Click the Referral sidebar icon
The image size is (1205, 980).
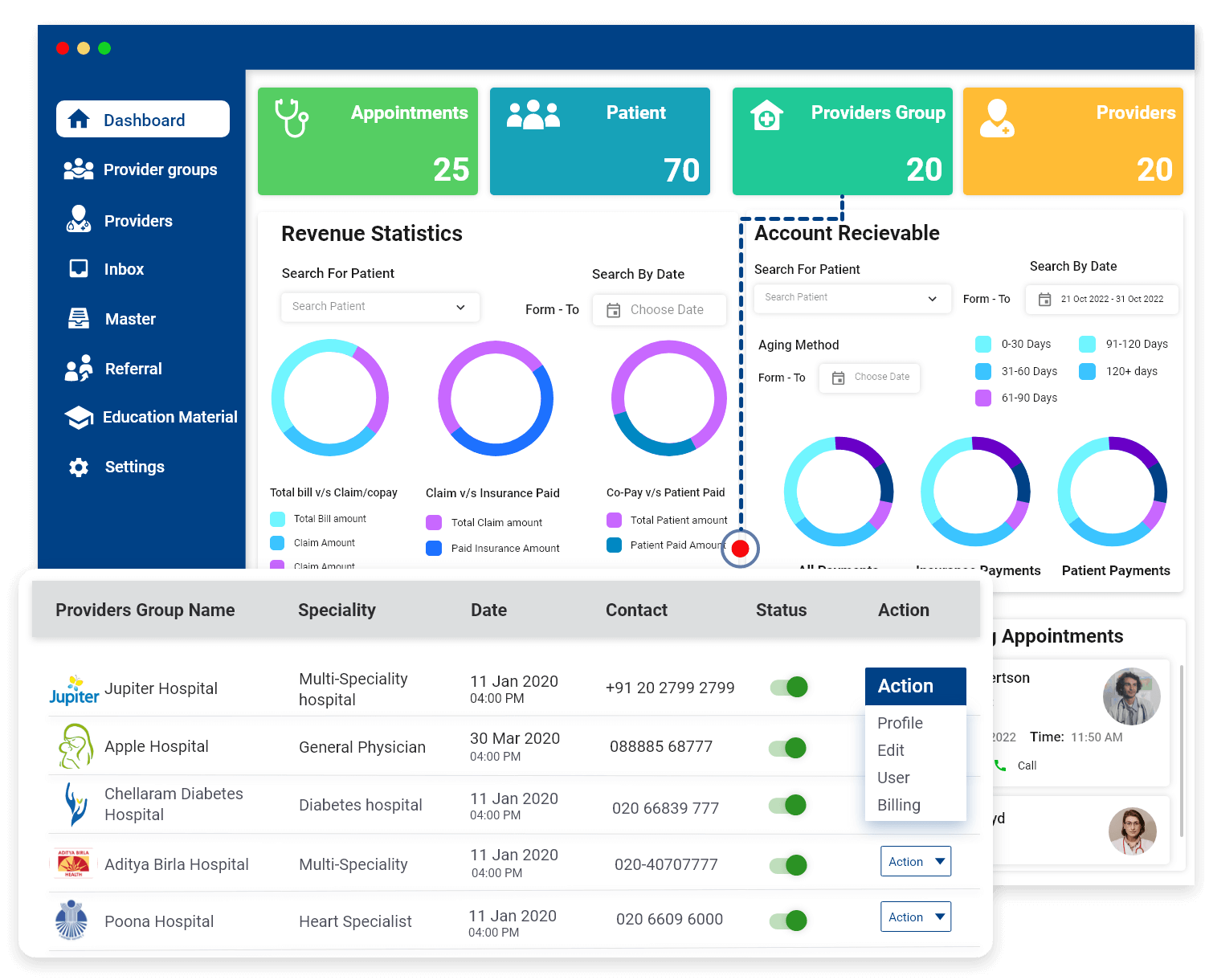(79, 368)
